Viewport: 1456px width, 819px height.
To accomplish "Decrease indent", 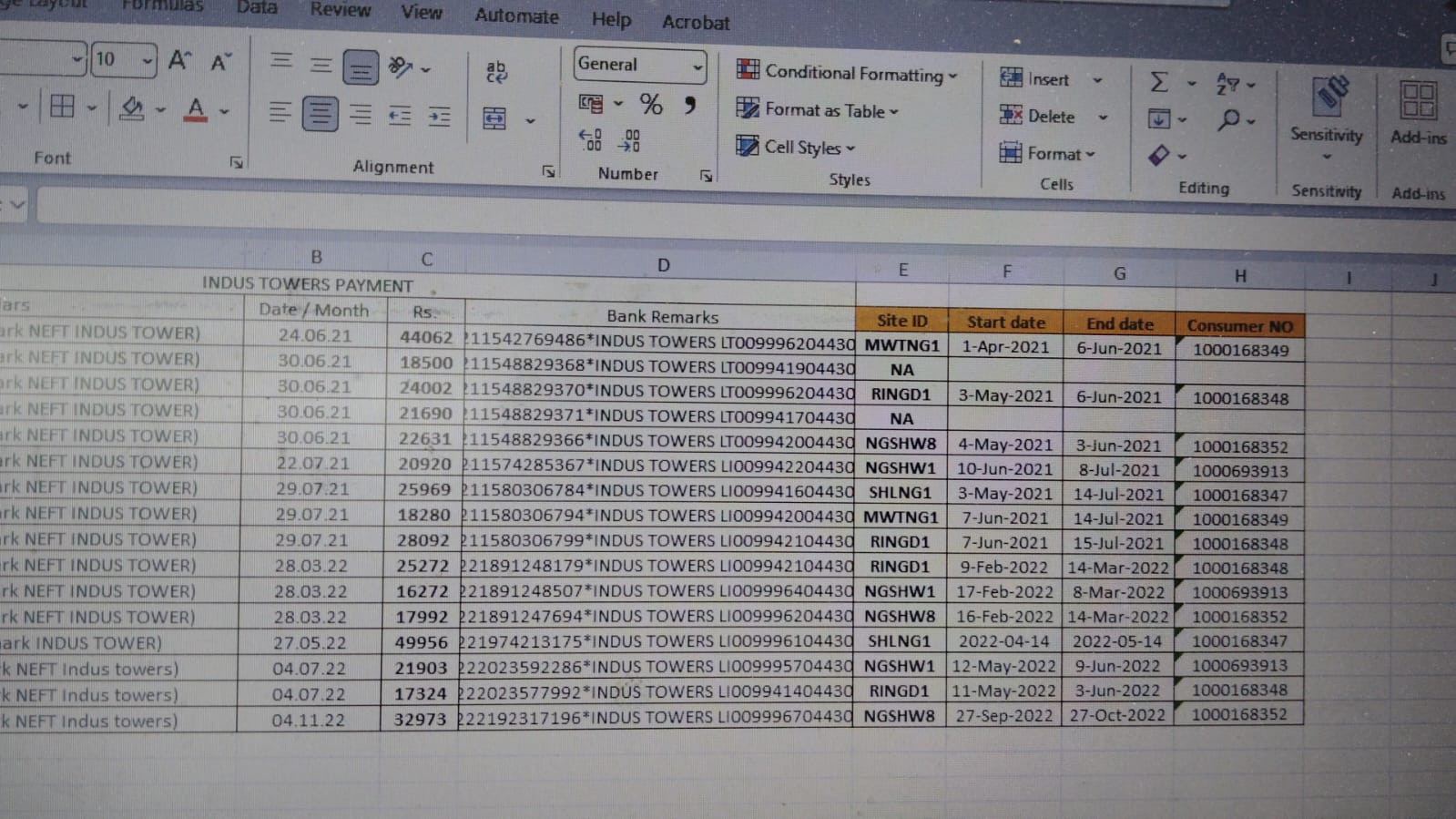I will point(400,116).
